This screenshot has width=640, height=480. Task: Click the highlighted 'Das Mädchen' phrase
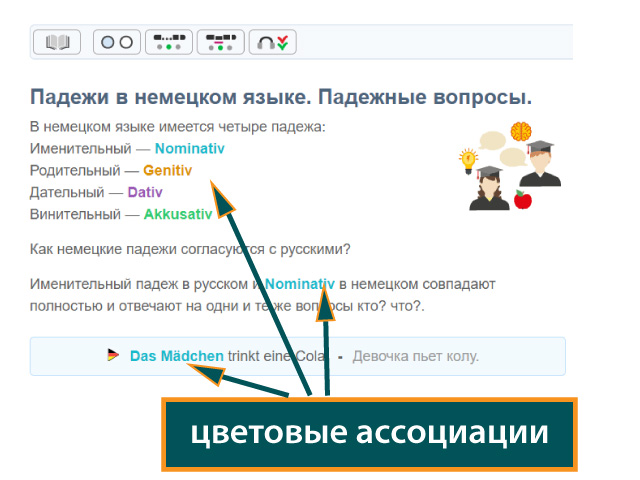click(177, 356)
